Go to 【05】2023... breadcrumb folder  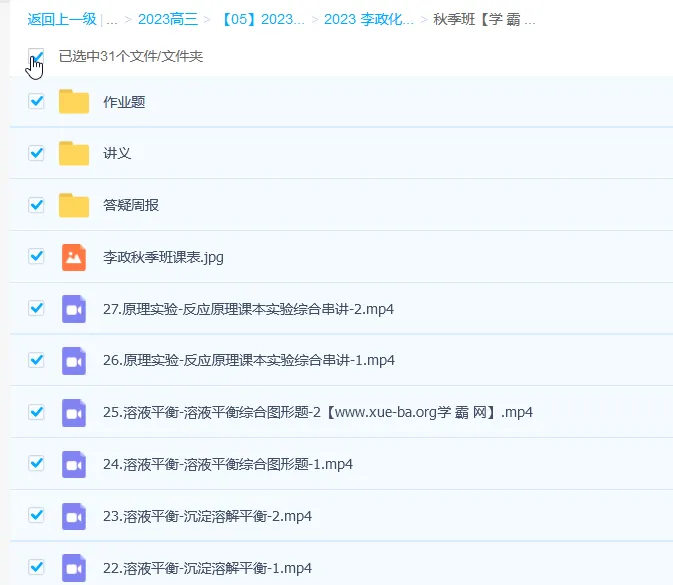click(x=262, y=19)
